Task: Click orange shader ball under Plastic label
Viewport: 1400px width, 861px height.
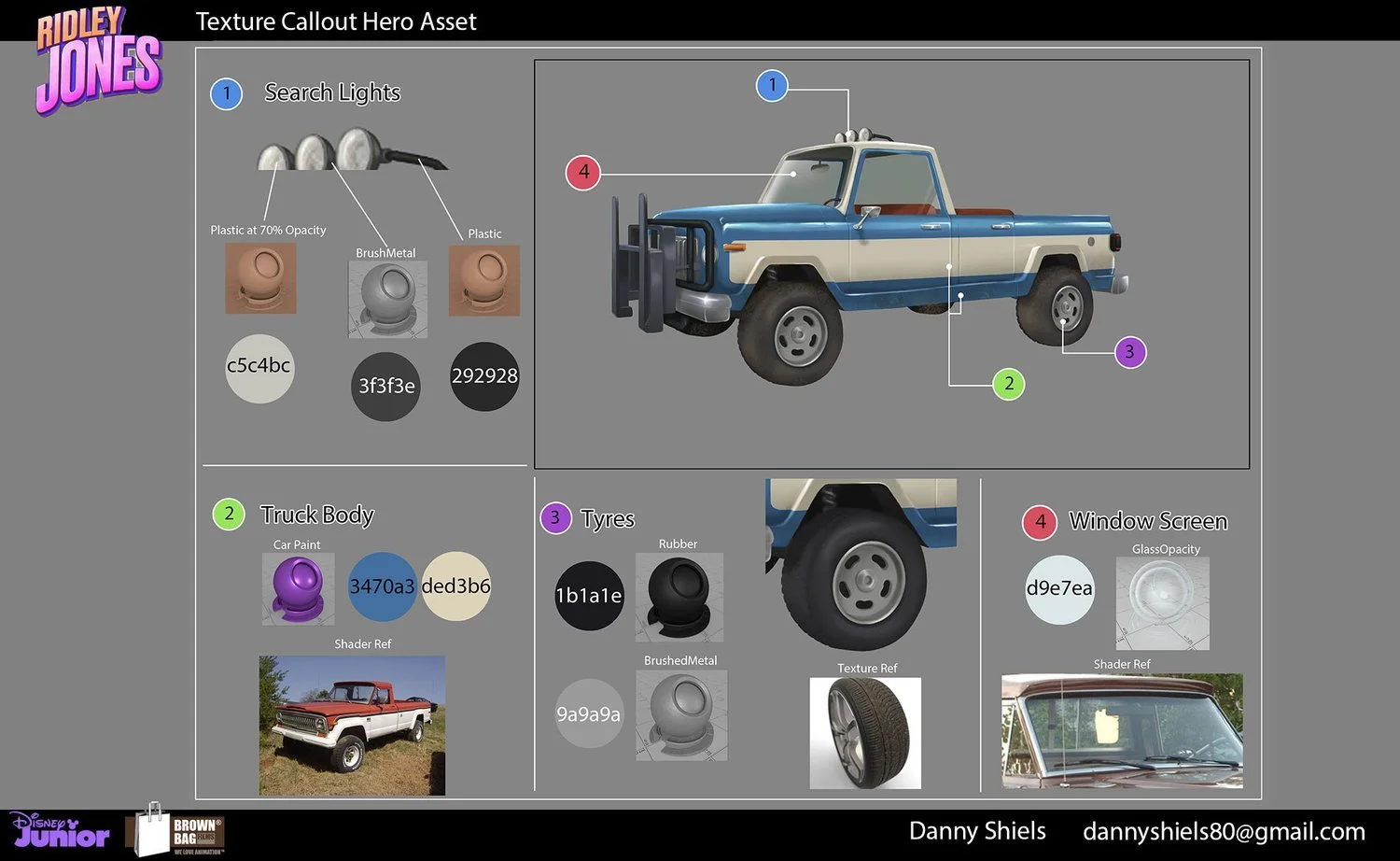Action: click(484, 280)
